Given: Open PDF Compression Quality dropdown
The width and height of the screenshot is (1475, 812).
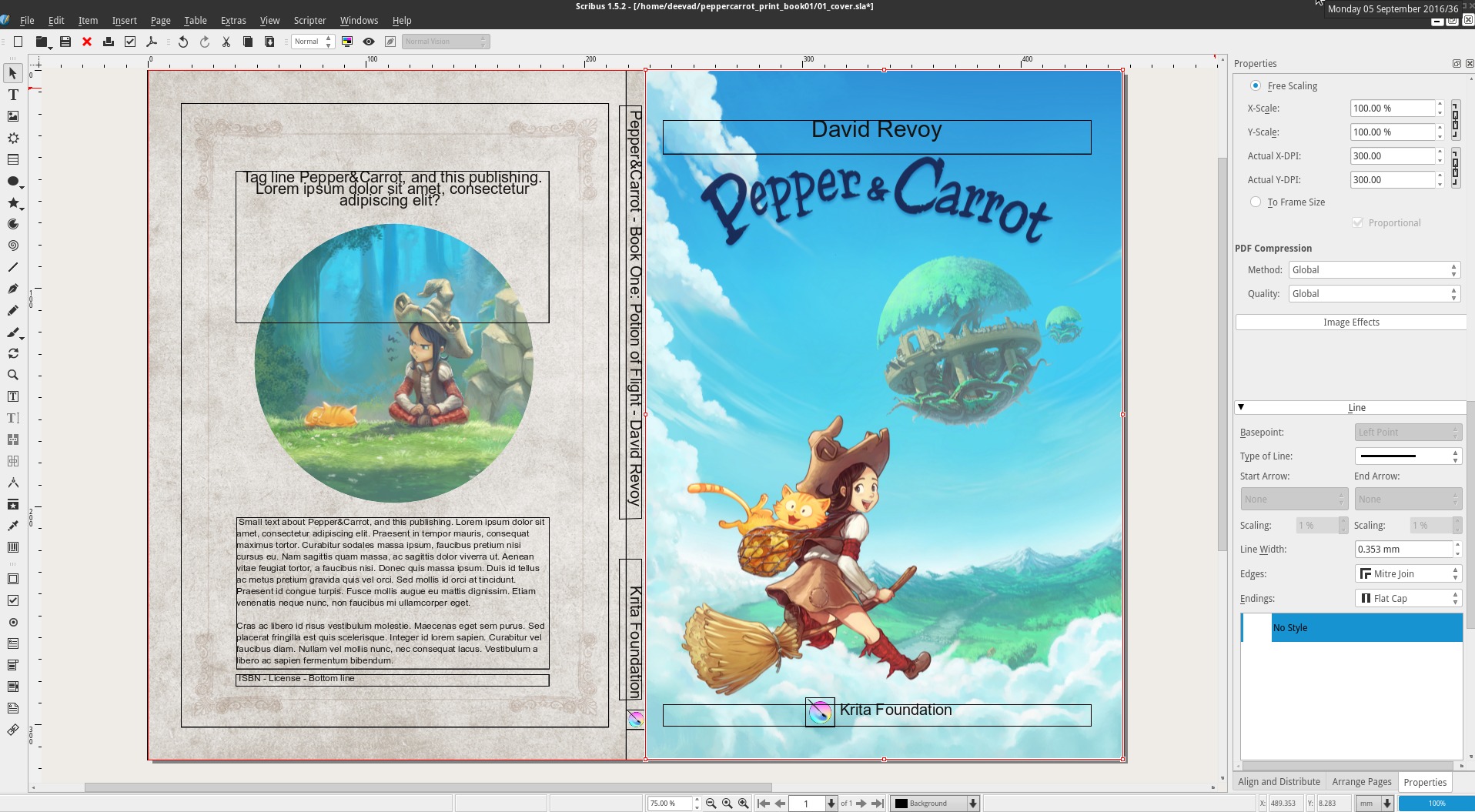Looking at the screenshot, I should [1374, 294].
